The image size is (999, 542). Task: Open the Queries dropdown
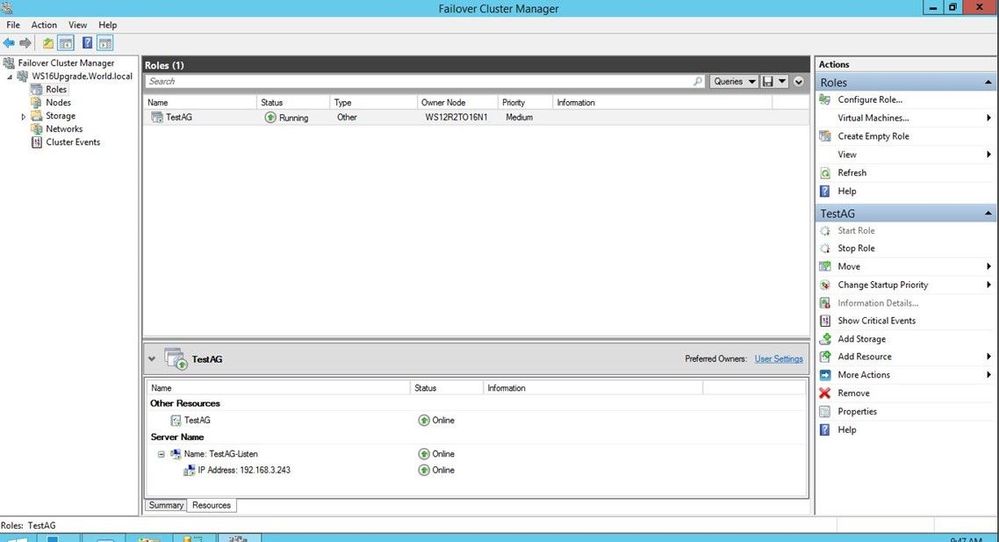(x=734, y=82)
